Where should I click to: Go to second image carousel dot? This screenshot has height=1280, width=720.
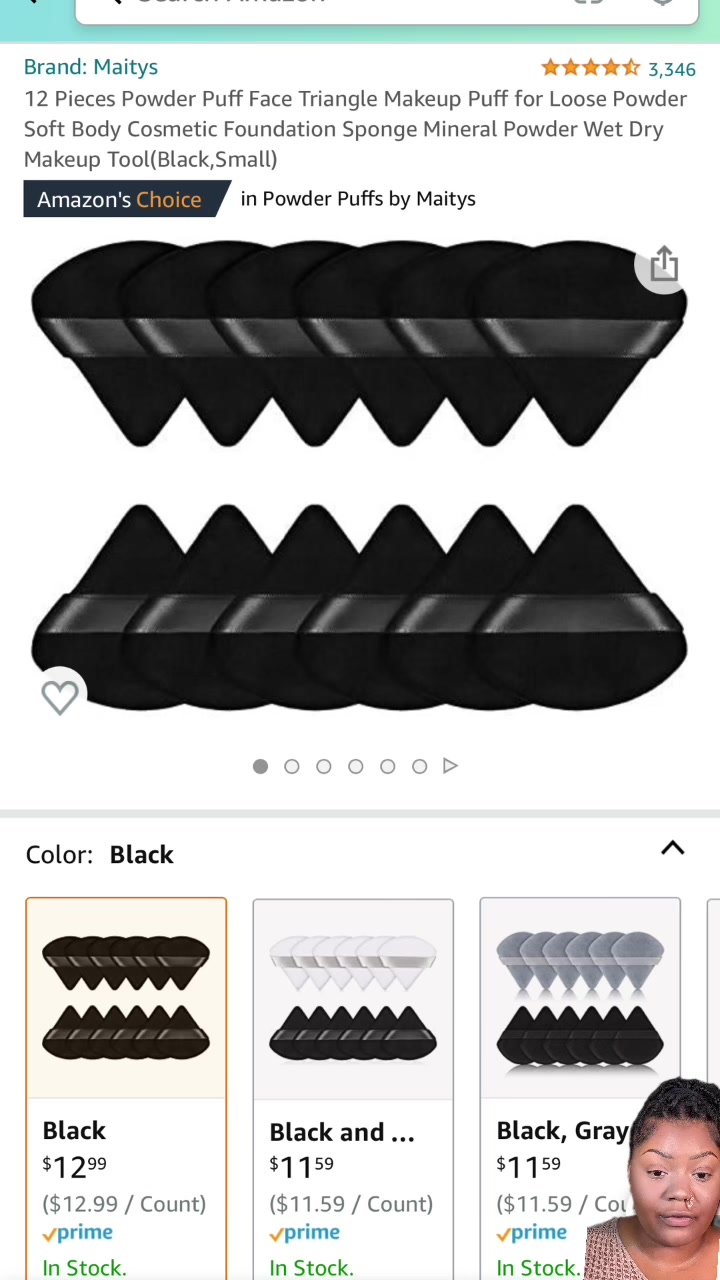[x=292, y=766]
